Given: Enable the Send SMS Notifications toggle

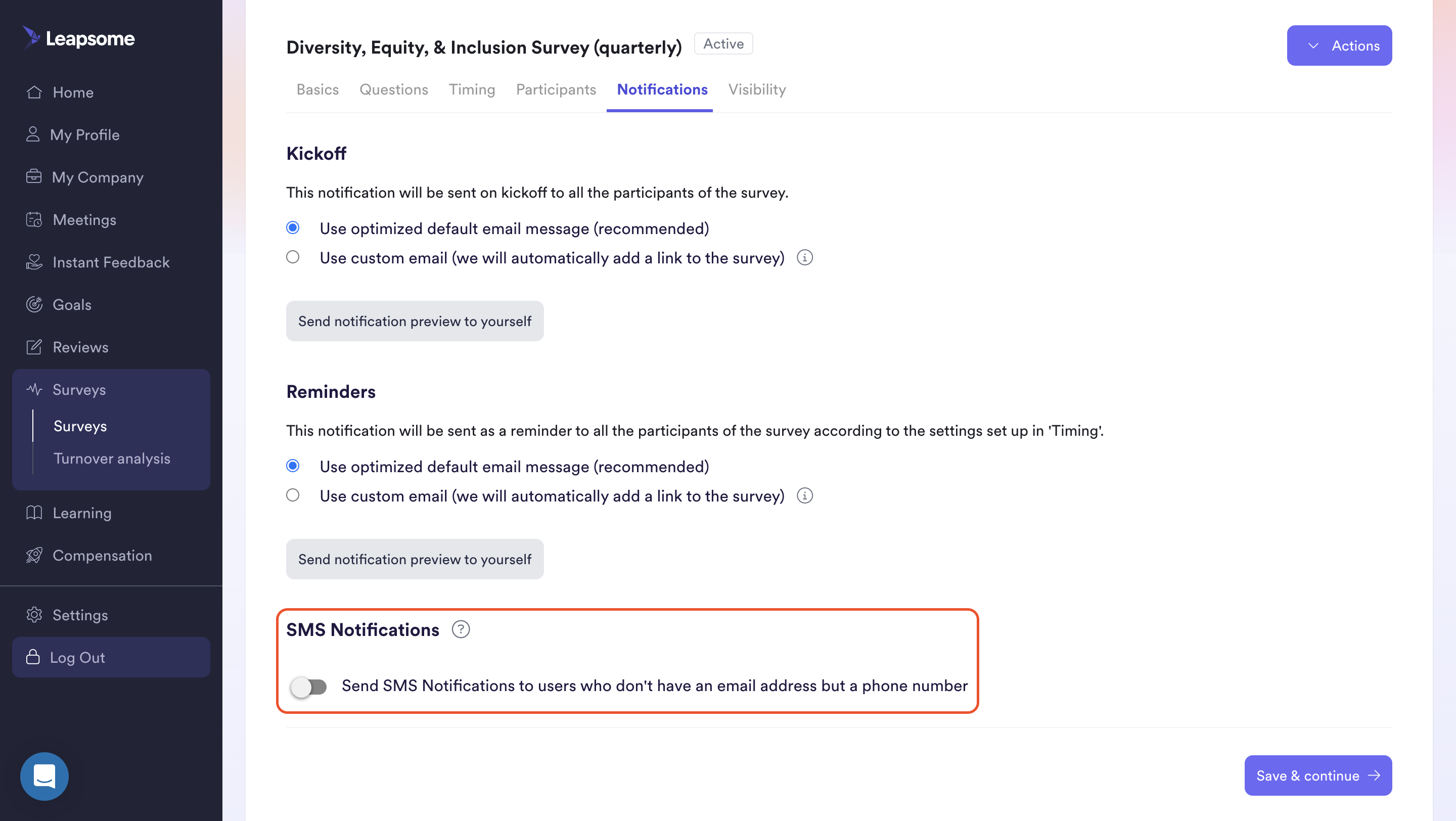Looking at the screenshot, I should (308, 687).
